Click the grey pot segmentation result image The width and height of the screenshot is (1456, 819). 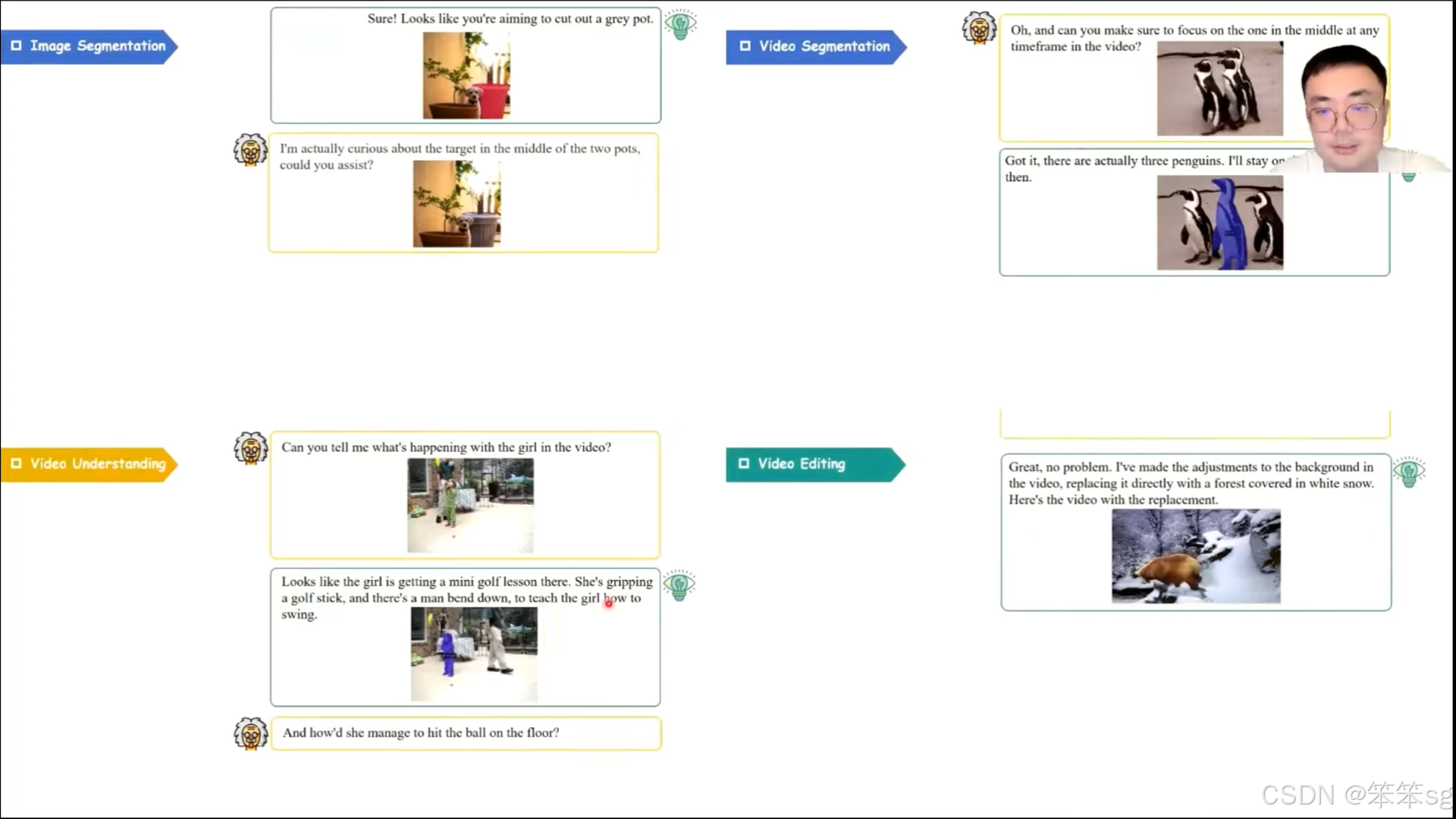tap(466, 75)
